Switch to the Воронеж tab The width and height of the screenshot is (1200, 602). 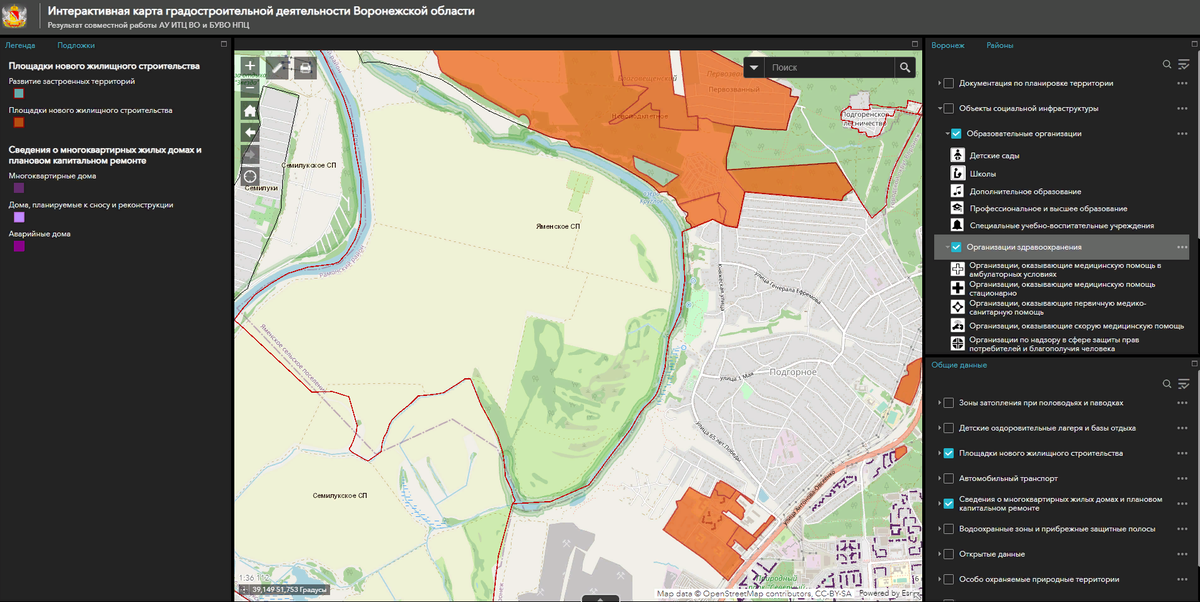coord(948,45)
